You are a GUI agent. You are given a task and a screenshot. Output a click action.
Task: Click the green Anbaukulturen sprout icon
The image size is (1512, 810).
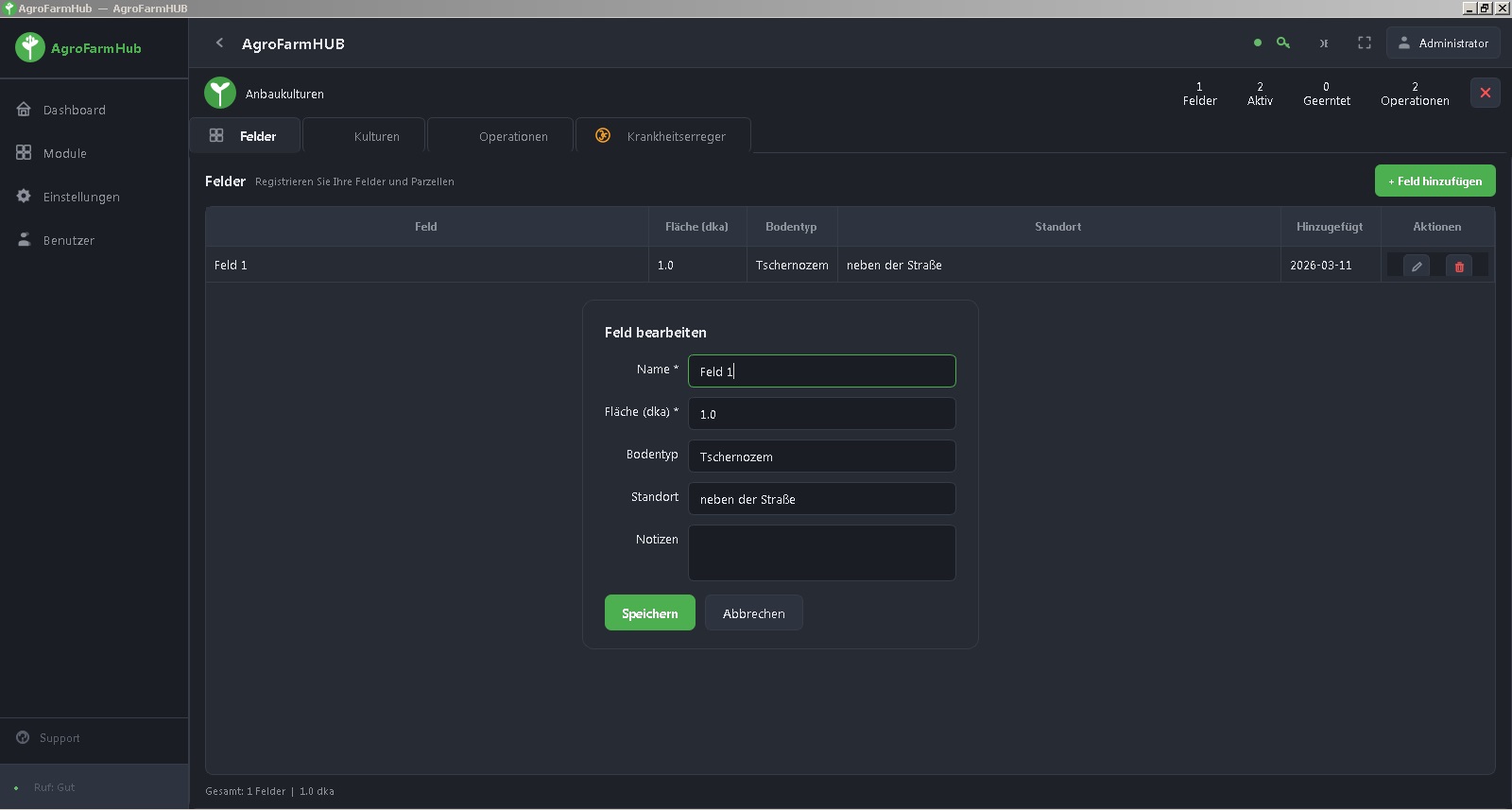click(220, 93)
